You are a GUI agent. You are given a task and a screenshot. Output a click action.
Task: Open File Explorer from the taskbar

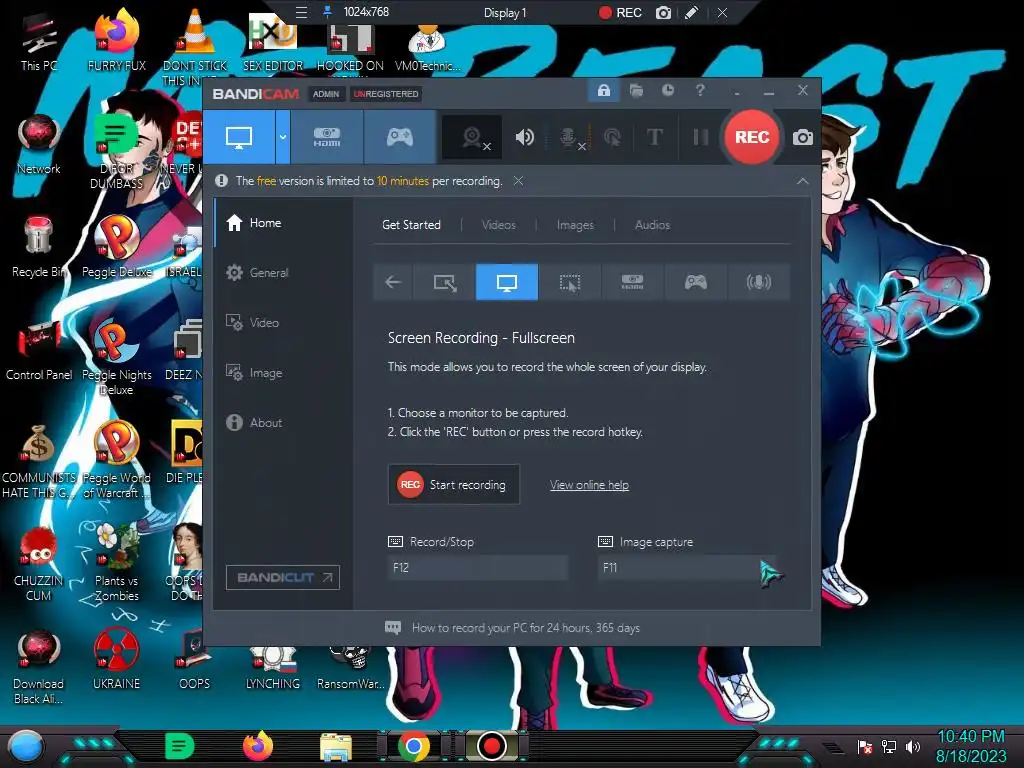point(336,746)
